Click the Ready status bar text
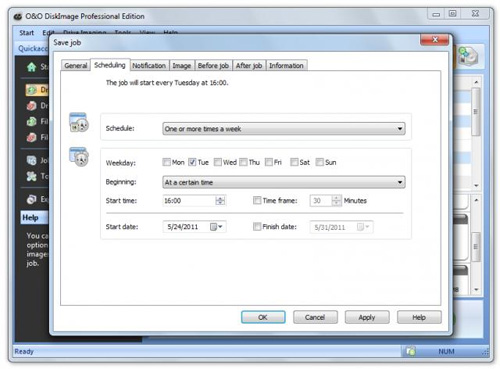Viewport: 500px width, 369px height. pyautogui.click(x=24, y=351)
